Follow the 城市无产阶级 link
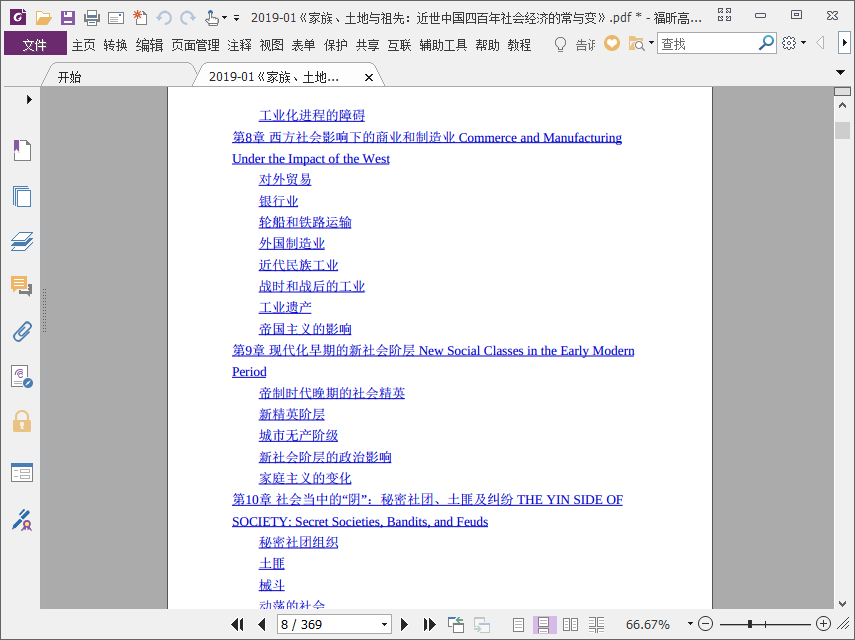Viewport: 855px width, 640px height. pyautogui.click(x=298, y=436)
